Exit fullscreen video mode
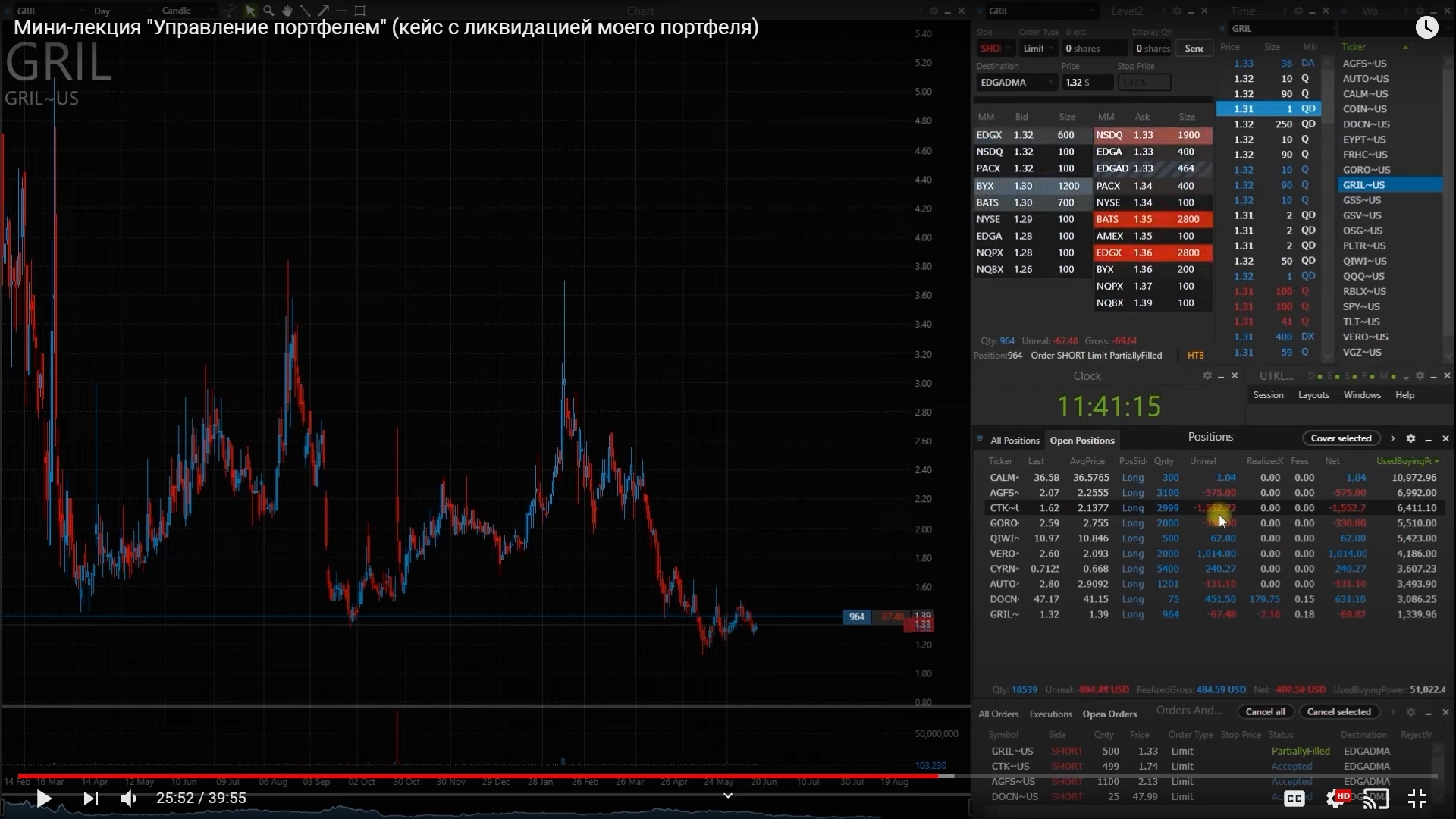Viewport: 1456px width, 819px height. click(x=1417, y=798)
